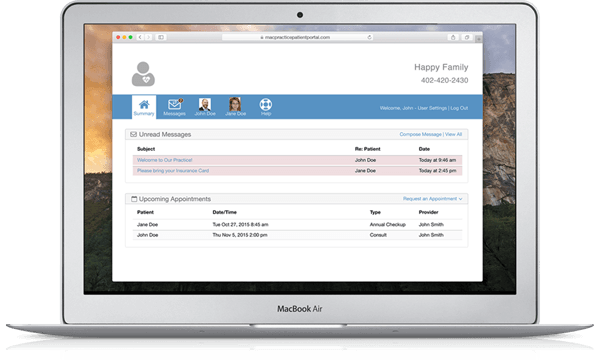Viewport: 600px width, 362px height.
Task: Click 'Thu Nov 5, 2015 2:00 pm' appointment time
Action: click(x=240, y=235)
